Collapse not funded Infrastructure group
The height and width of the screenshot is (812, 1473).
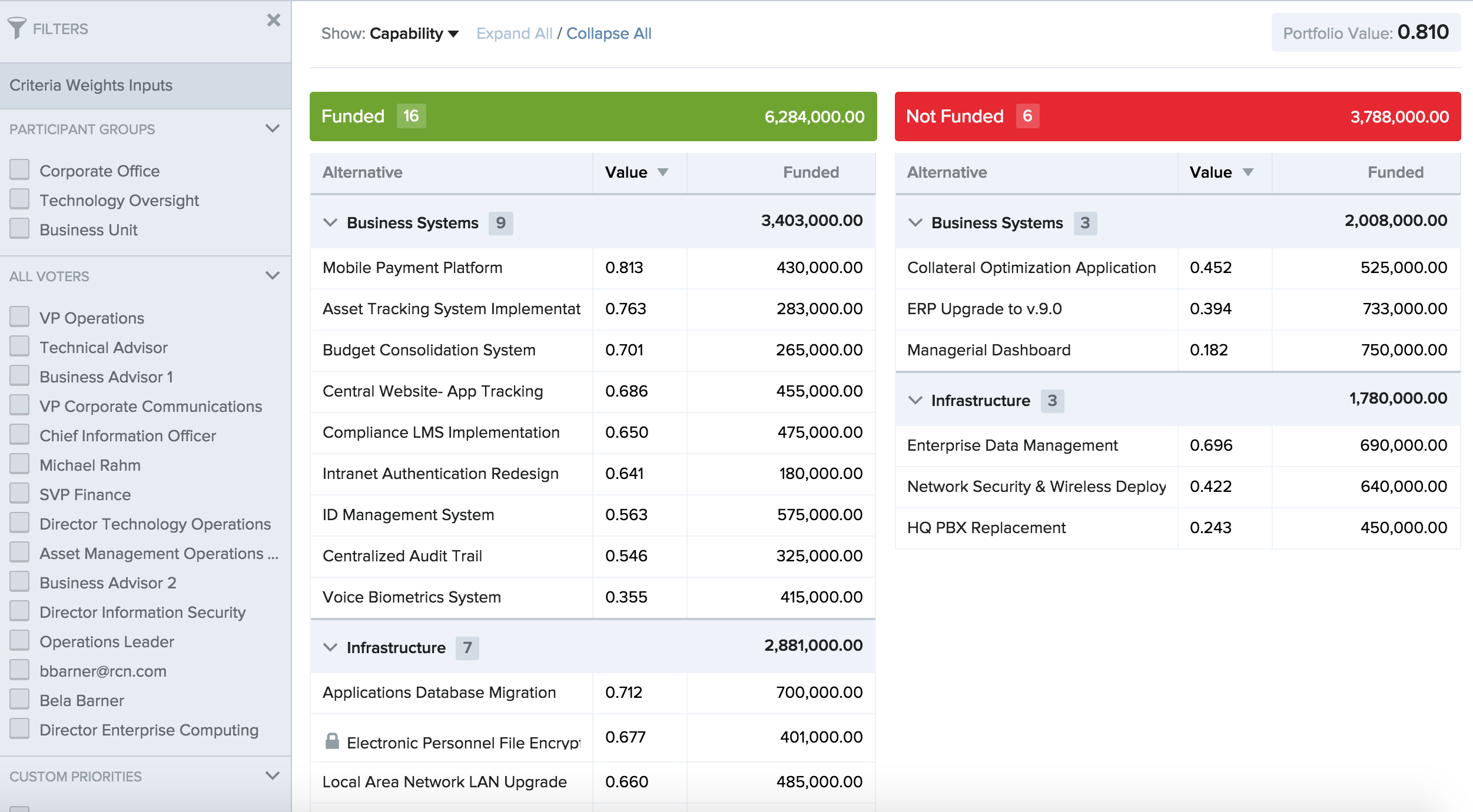(915, 400)
